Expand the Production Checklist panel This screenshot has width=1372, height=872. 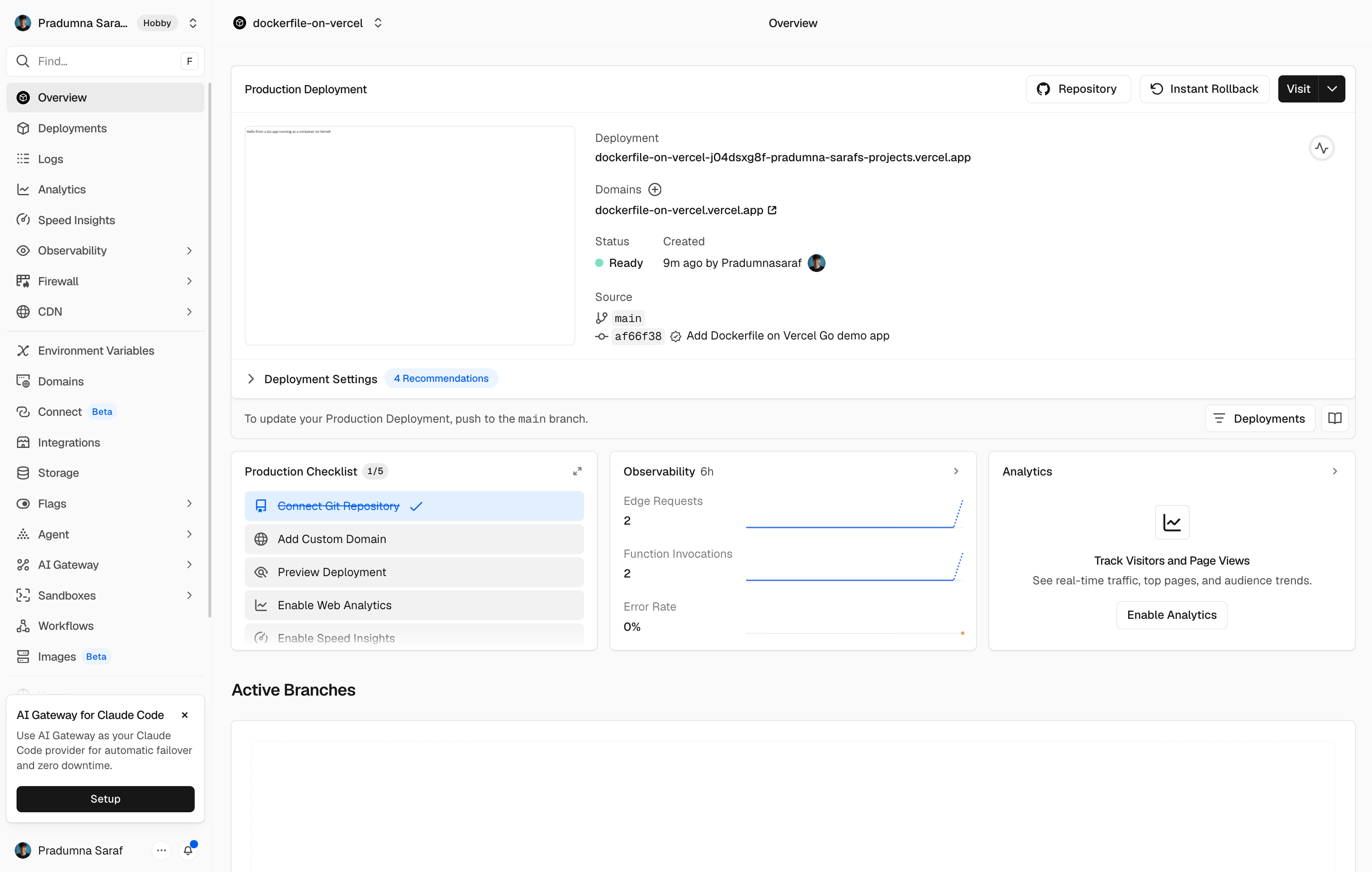click(577, 471)
